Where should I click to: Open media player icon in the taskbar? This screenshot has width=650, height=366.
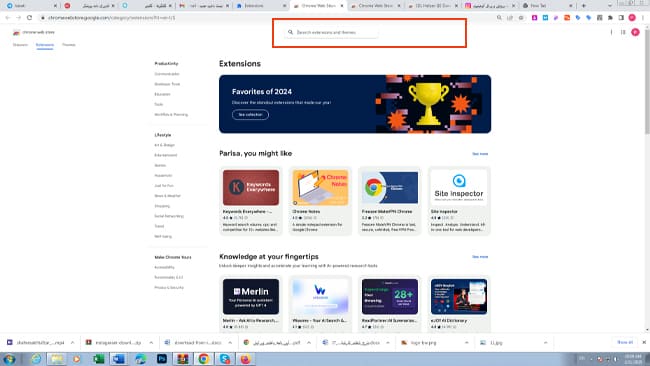(x=76, y=359)
